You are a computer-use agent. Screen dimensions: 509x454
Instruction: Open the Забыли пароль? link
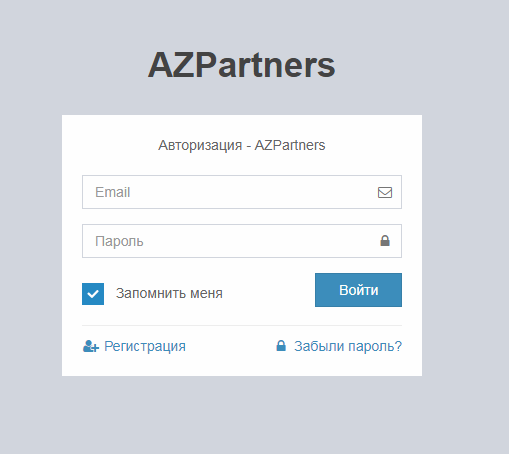point(348,346)
